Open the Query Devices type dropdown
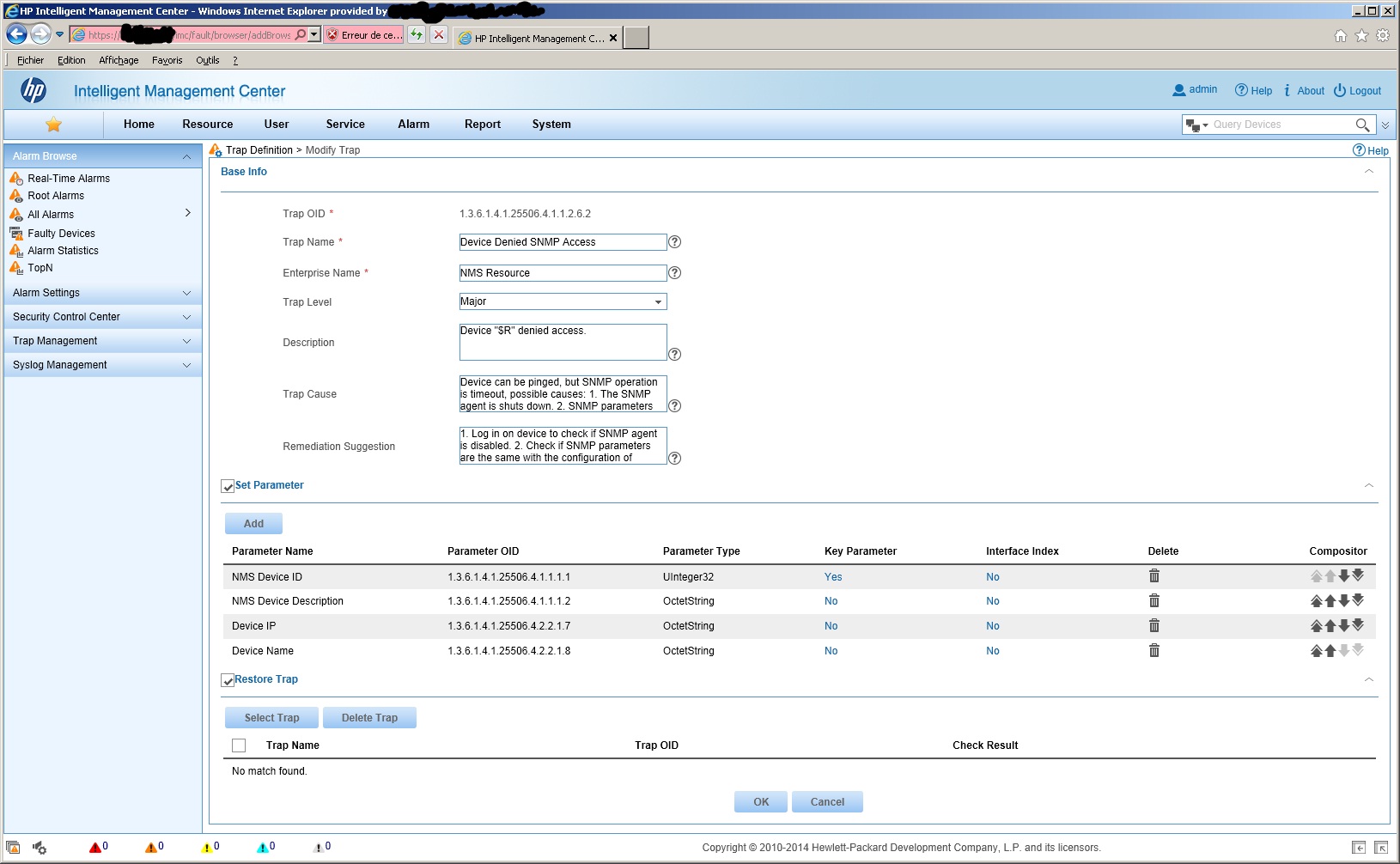 click(x=1196, y=125)
